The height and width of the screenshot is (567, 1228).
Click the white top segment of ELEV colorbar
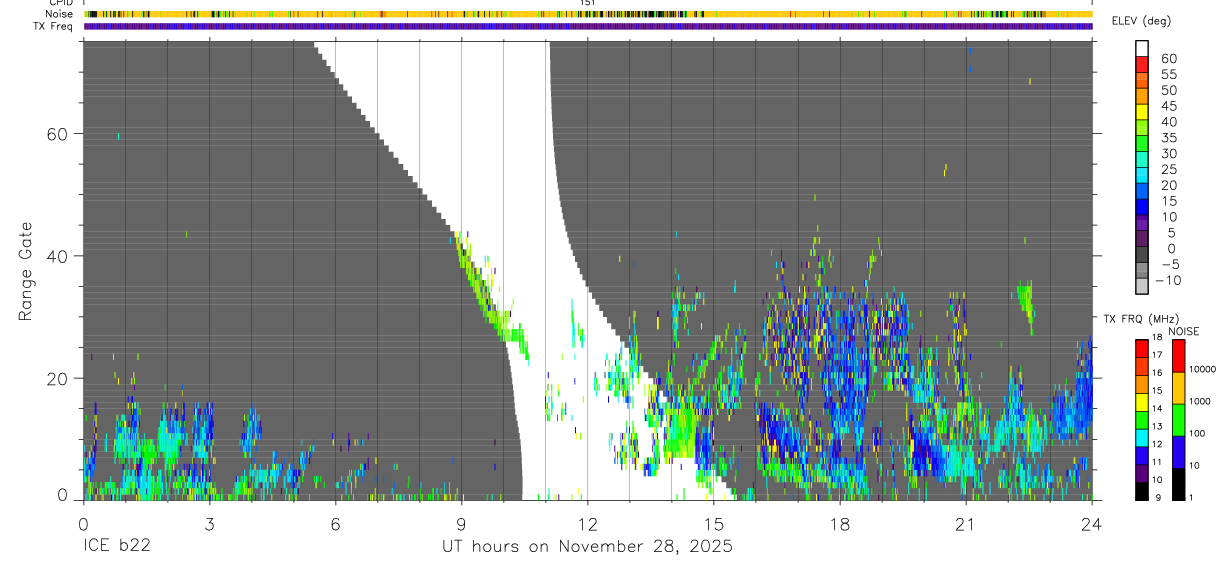click(x=1142, y=48)
